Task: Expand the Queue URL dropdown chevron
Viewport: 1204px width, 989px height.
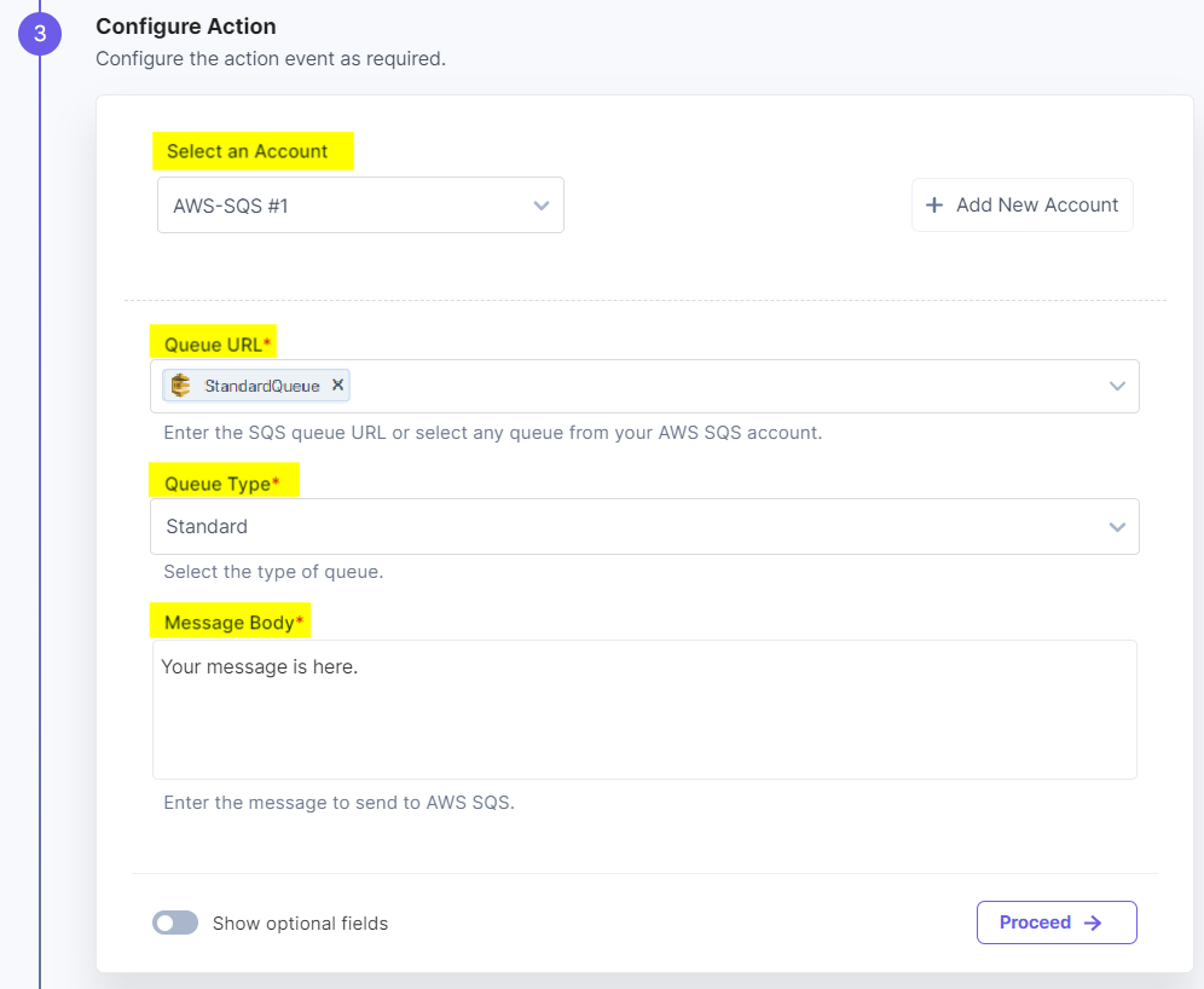Action: pyautogui.click(x=1117, y=386)
